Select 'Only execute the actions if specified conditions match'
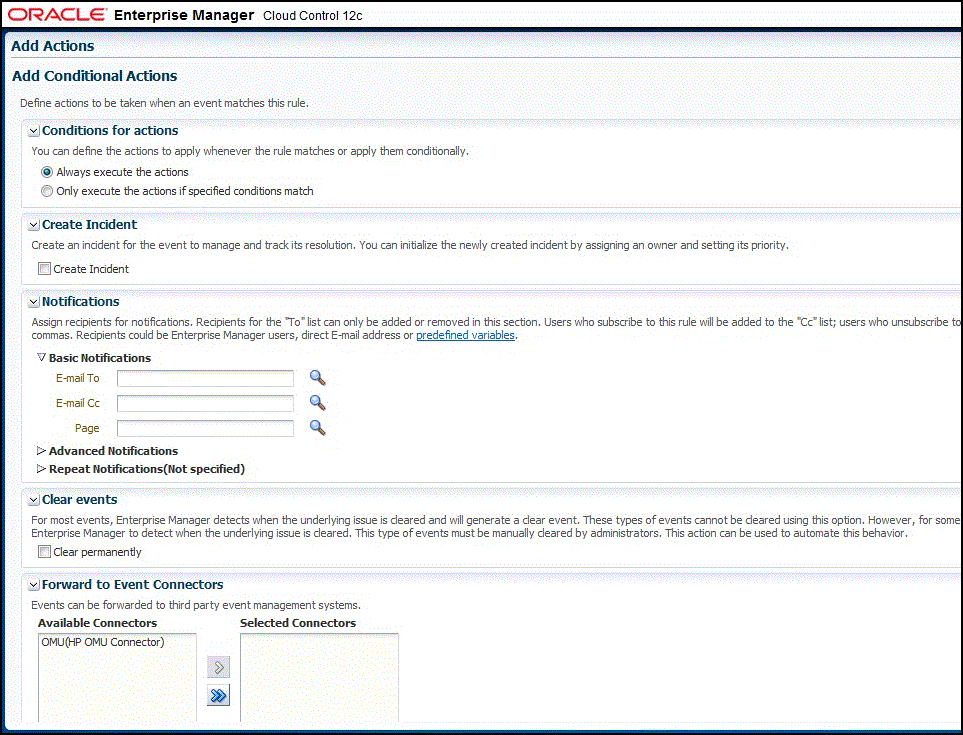The width and height of the screenshot is (963, 735). (46, 190)
